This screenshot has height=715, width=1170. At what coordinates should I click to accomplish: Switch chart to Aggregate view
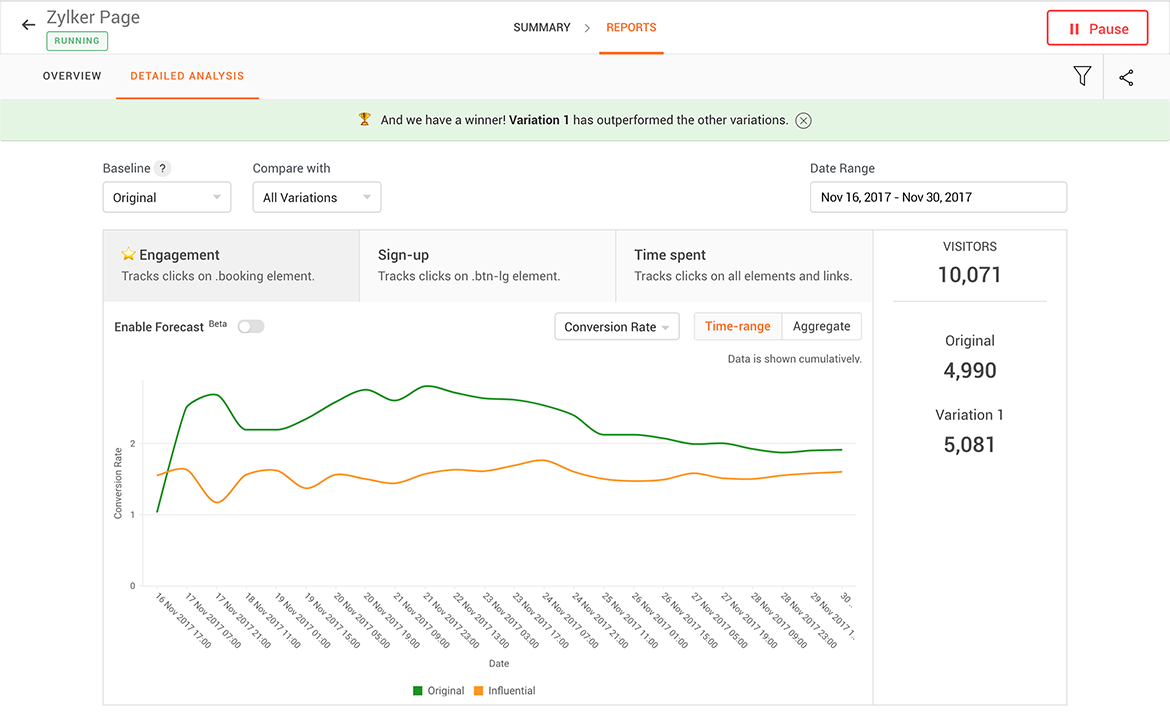(x=821, y=326)
